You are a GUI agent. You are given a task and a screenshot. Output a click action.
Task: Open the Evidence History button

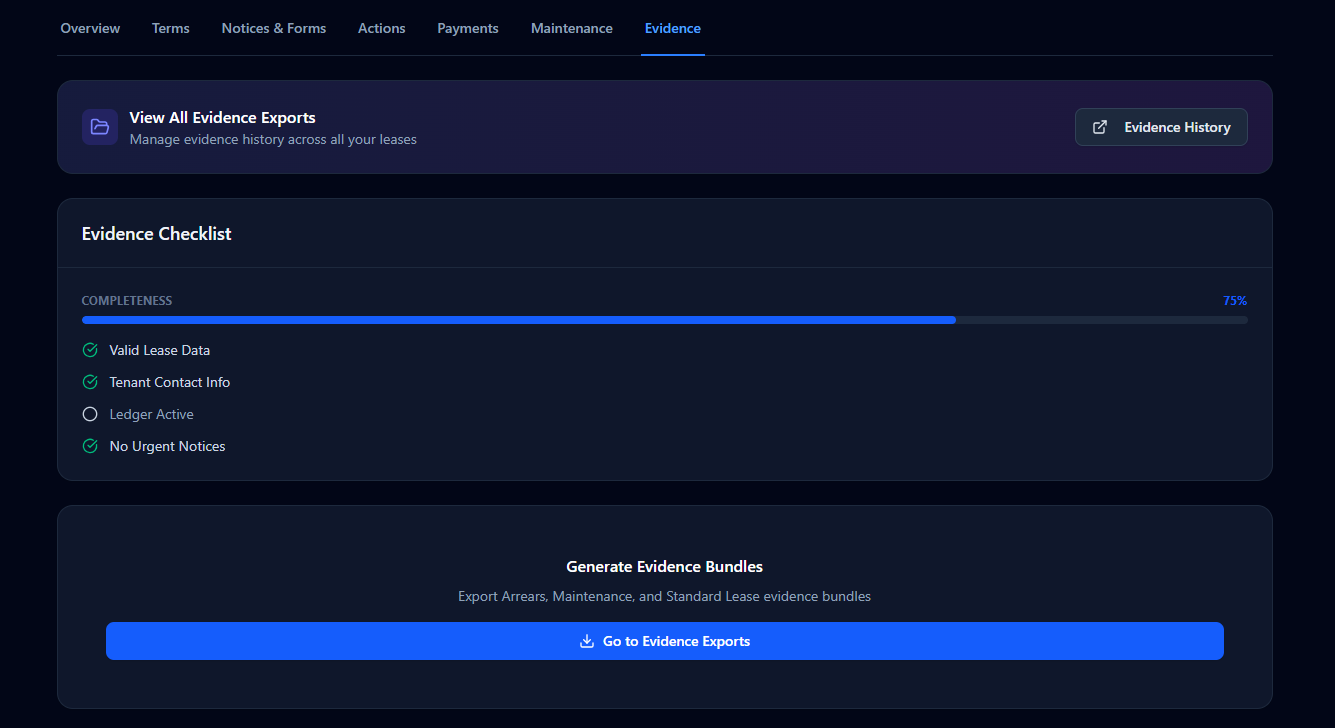point(1161,127)
